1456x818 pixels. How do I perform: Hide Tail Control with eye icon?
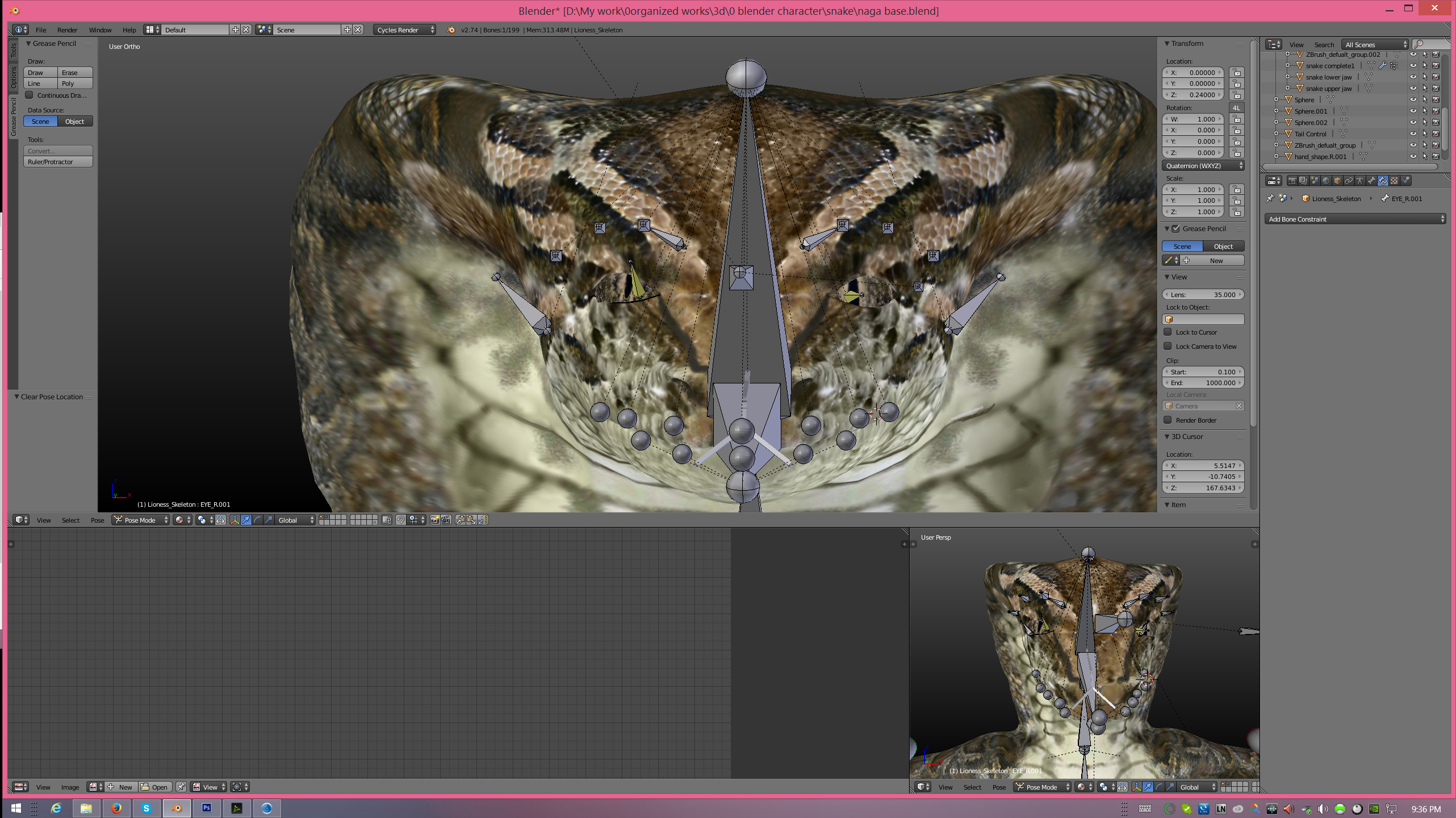1413,133
